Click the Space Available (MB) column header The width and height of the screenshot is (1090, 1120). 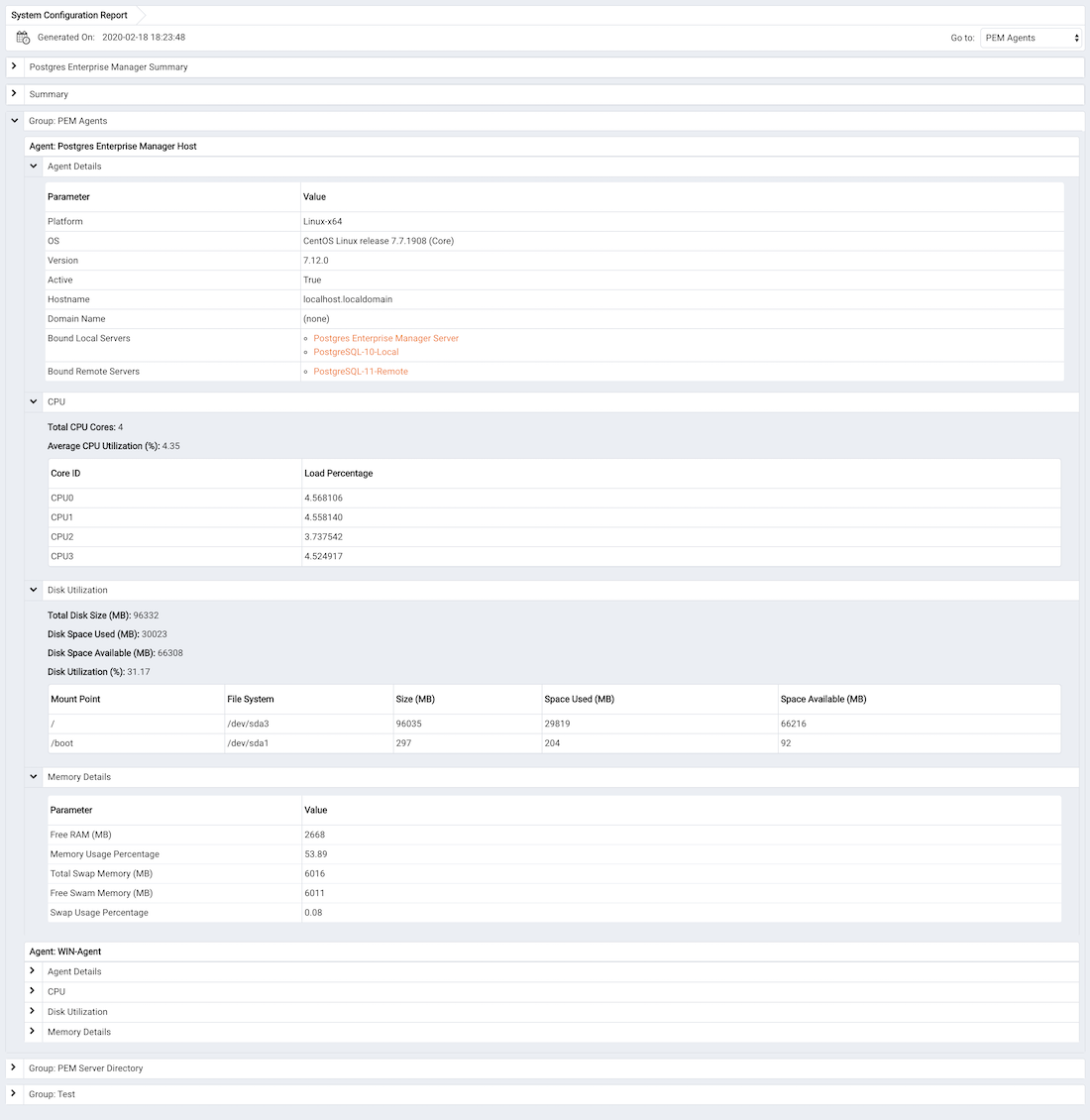tap(823, 700)
